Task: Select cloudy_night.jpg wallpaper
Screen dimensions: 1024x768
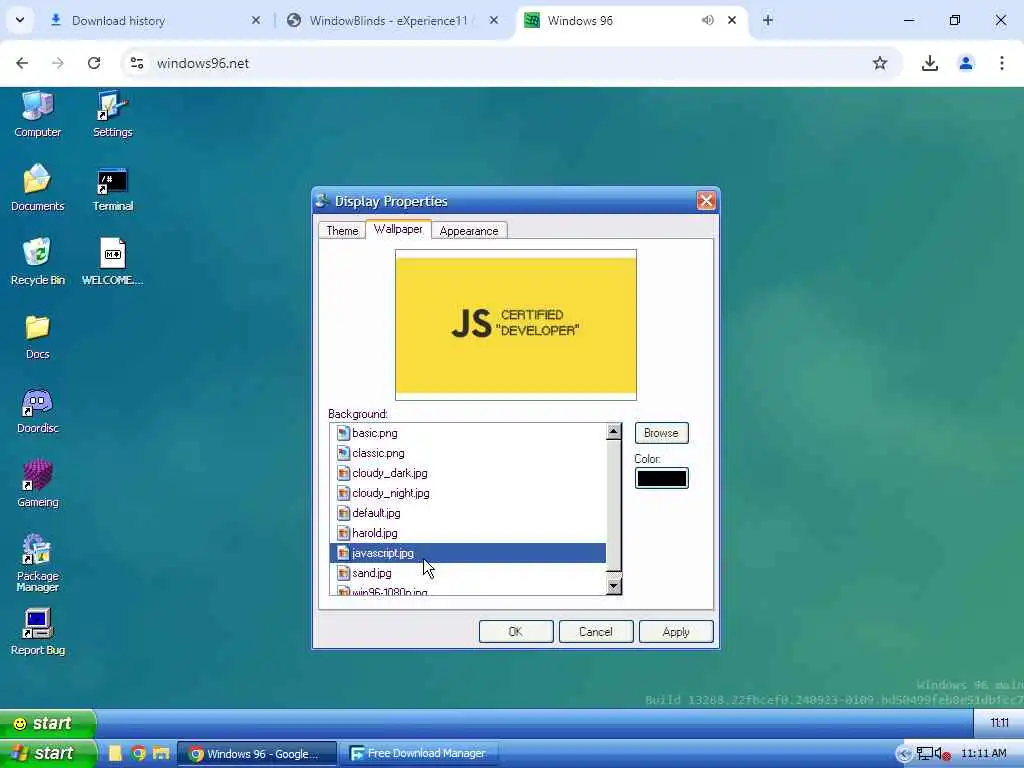Action: (x=468, y=493)
